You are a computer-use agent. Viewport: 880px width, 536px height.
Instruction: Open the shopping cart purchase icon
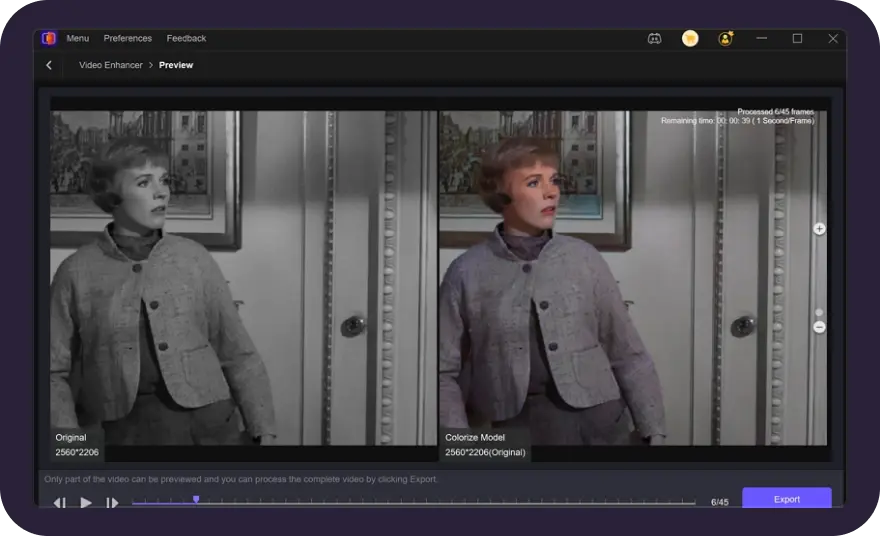(690, 38)
